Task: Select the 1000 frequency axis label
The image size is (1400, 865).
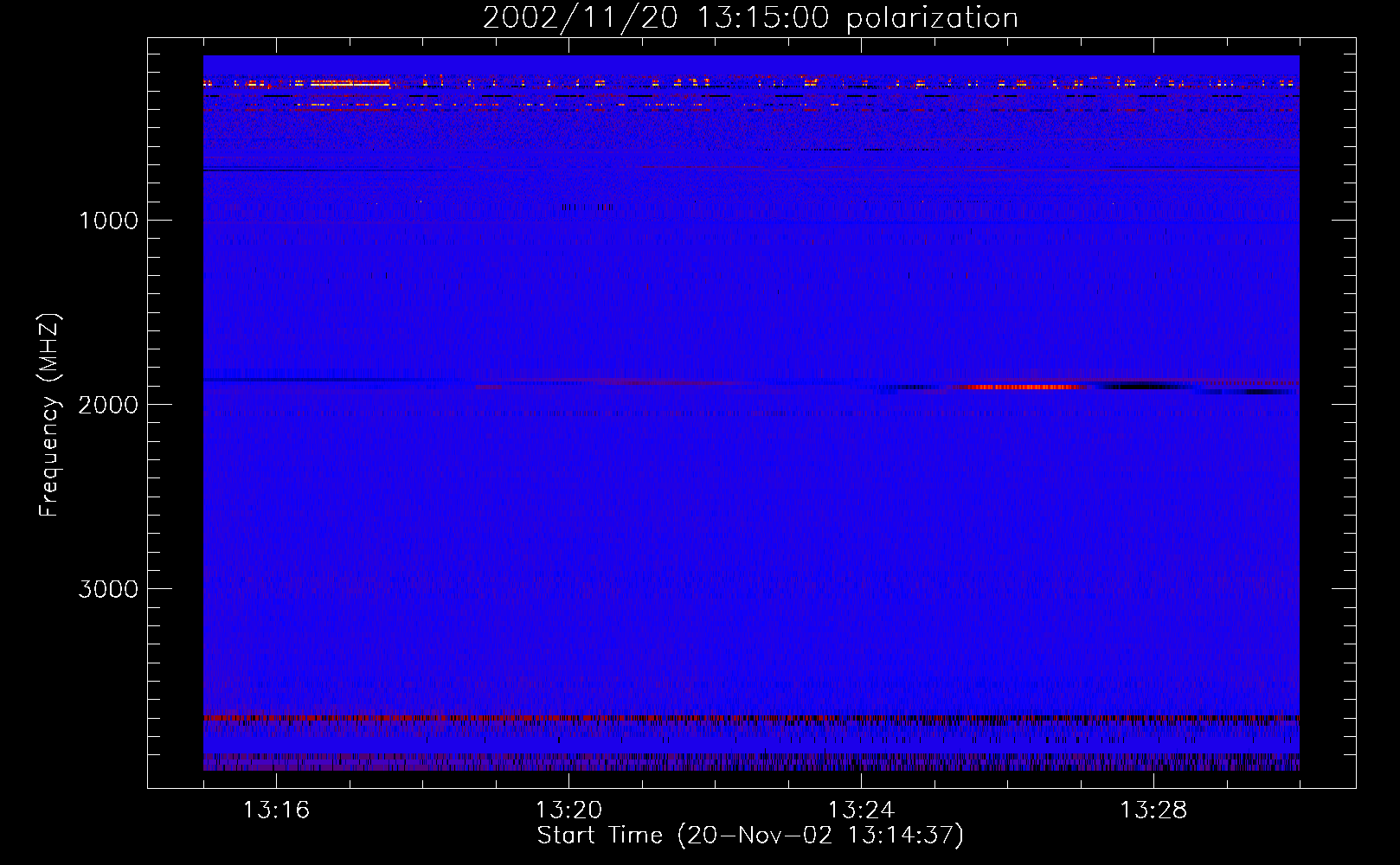Action: (x=108, y=221)
